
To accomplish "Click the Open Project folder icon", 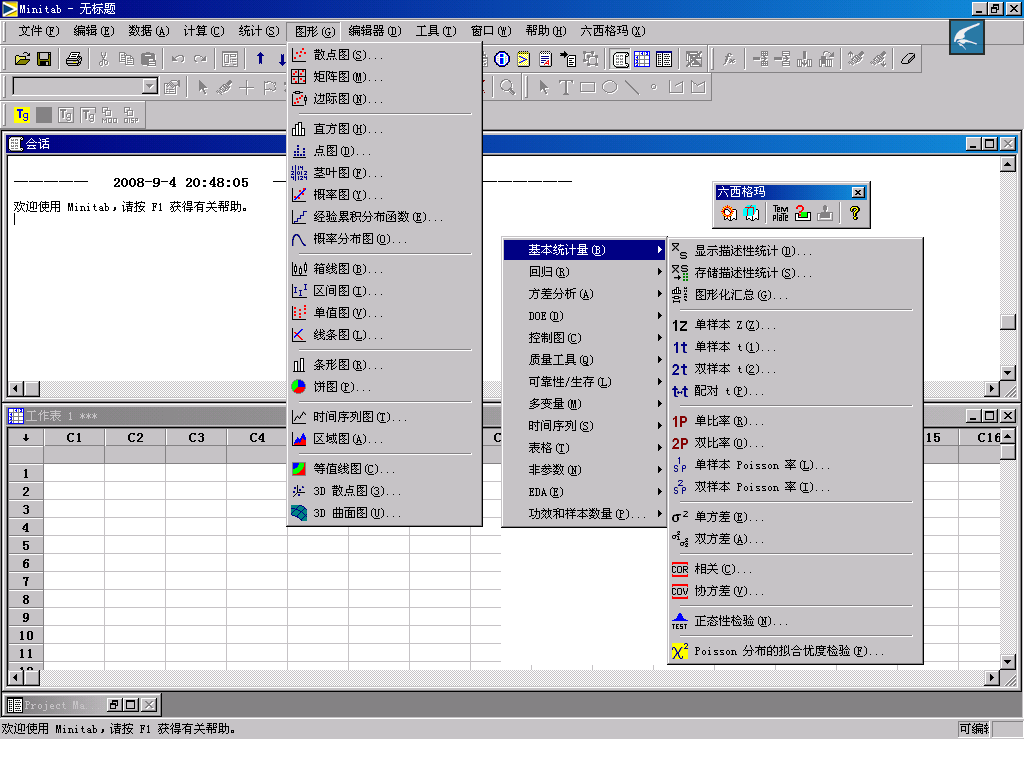I will (22, 59).
